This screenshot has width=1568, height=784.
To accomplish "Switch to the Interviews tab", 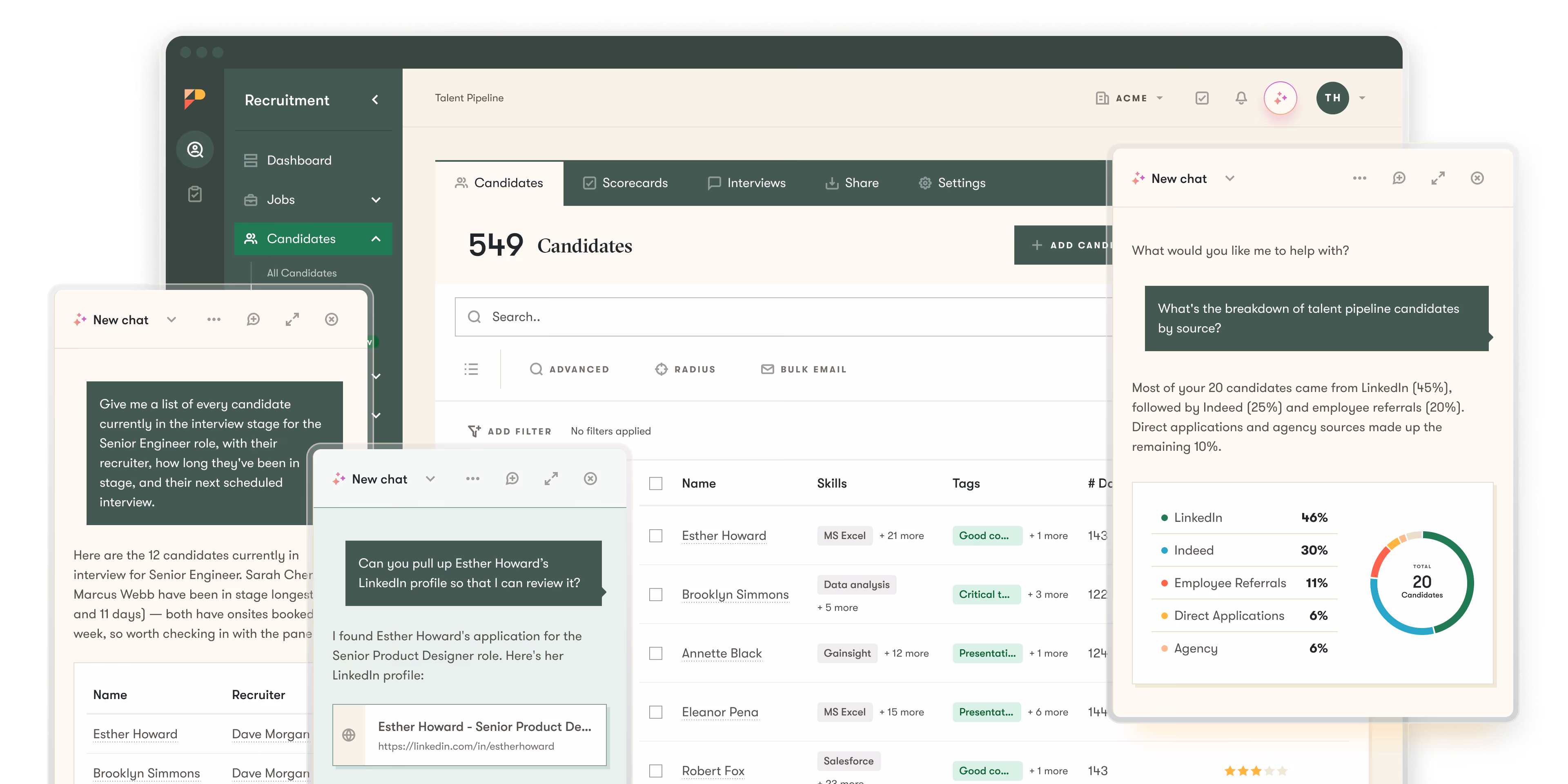I will (x=746, y=183).
